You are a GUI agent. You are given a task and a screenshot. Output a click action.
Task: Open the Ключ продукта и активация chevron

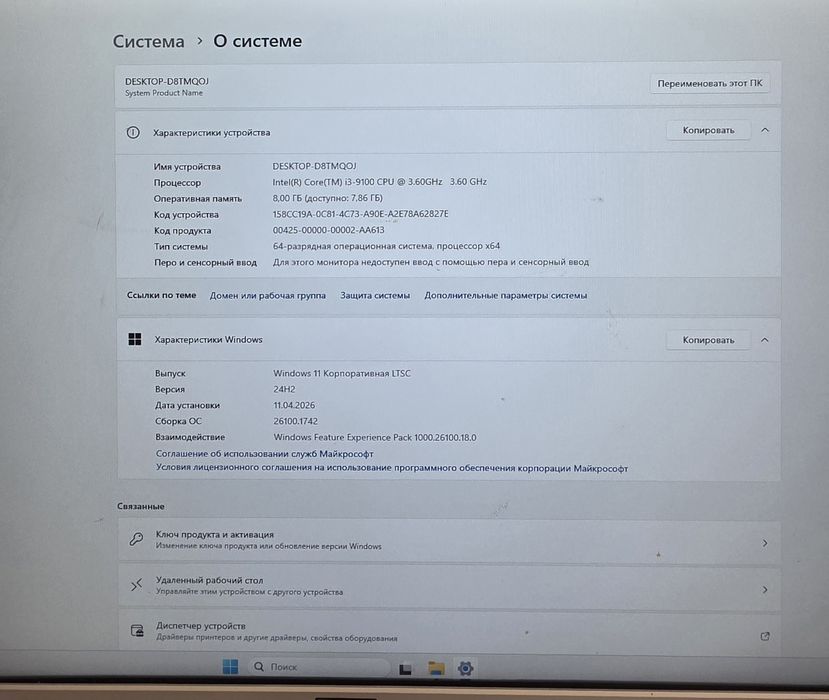764,543
